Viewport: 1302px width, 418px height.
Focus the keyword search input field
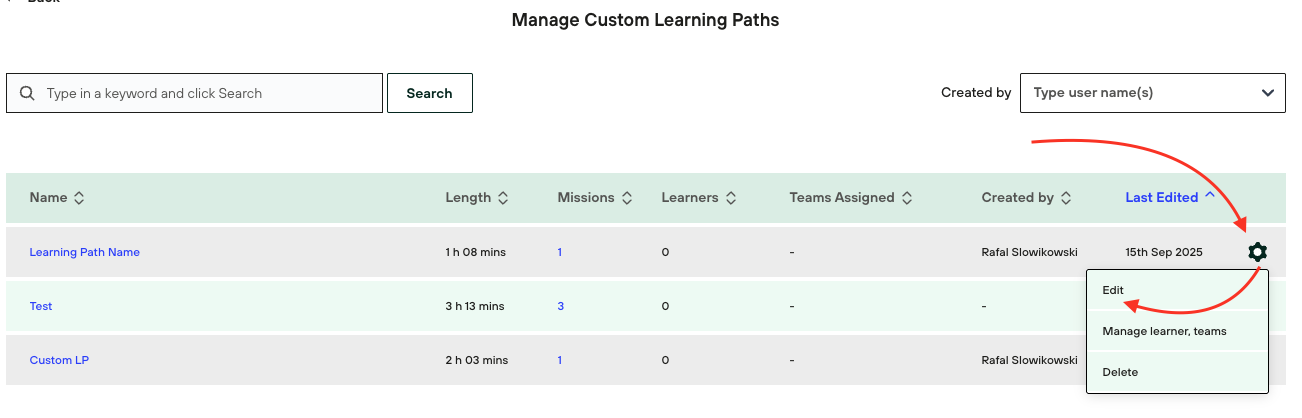(x=208, y=93)
